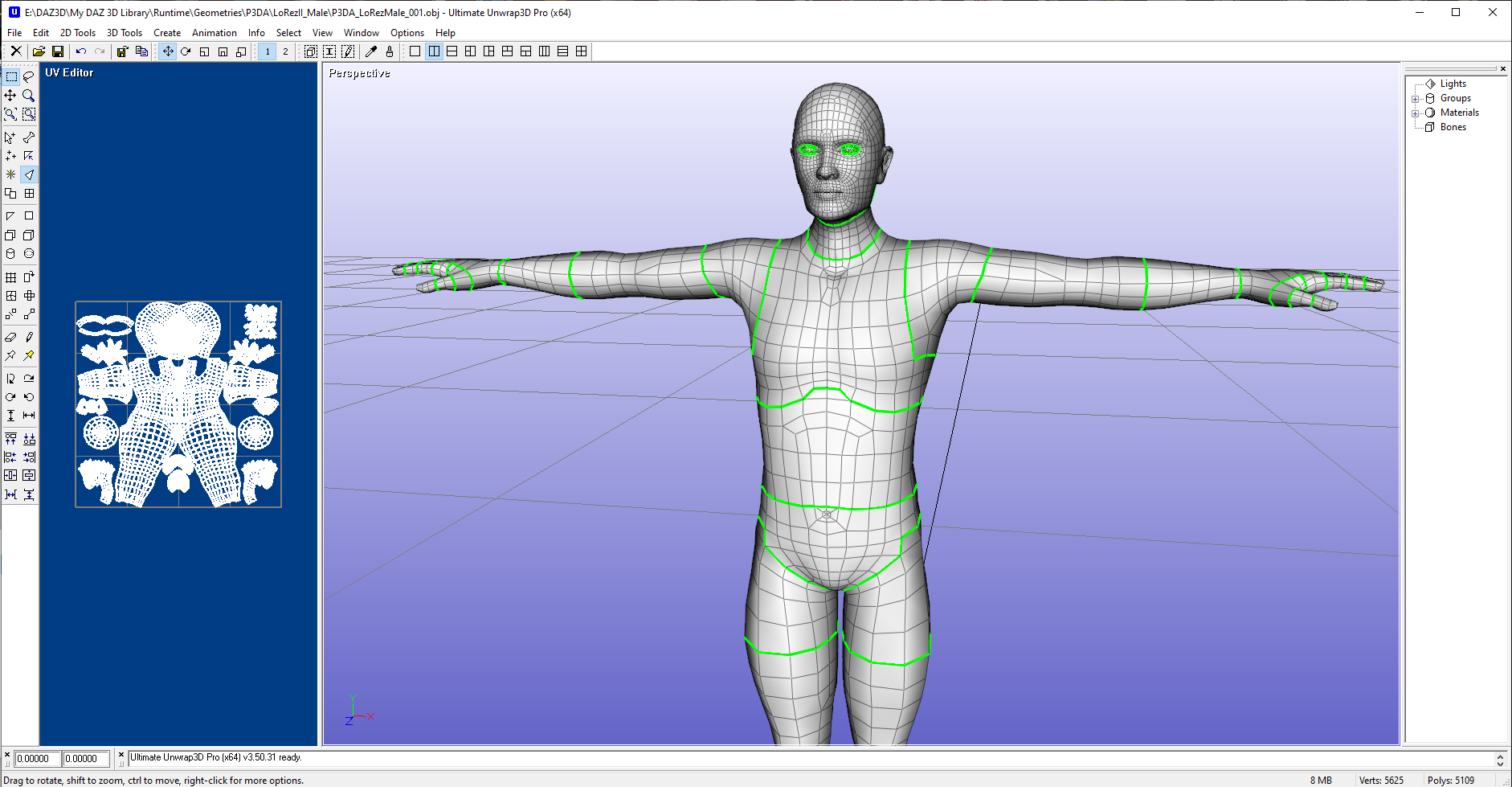Screen dimensions: 1512x787
Task: Click the yellow pin tool
Action: [x=29, y=356]
